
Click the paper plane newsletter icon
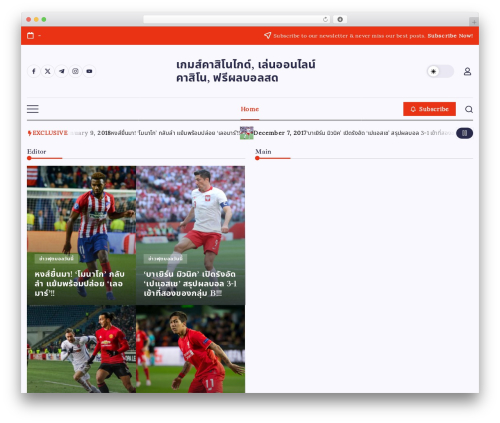(x=267, y=35)
